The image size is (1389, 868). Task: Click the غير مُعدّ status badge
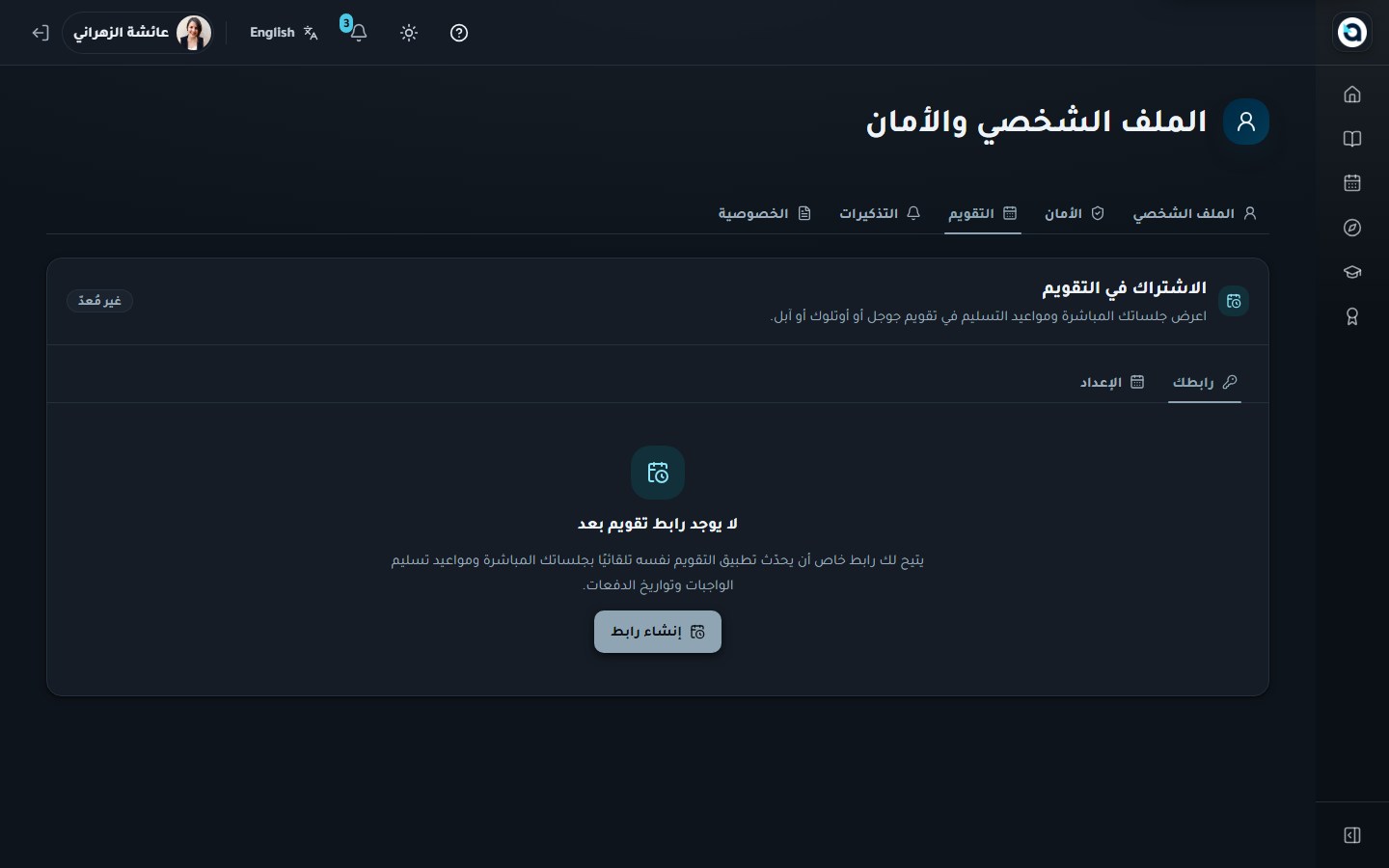[x=99, y=301]
